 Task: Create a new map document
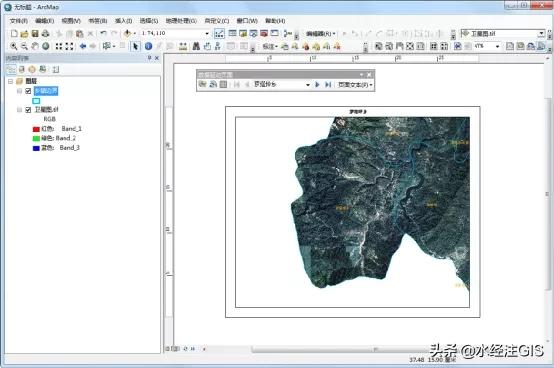tap(14, 34)
